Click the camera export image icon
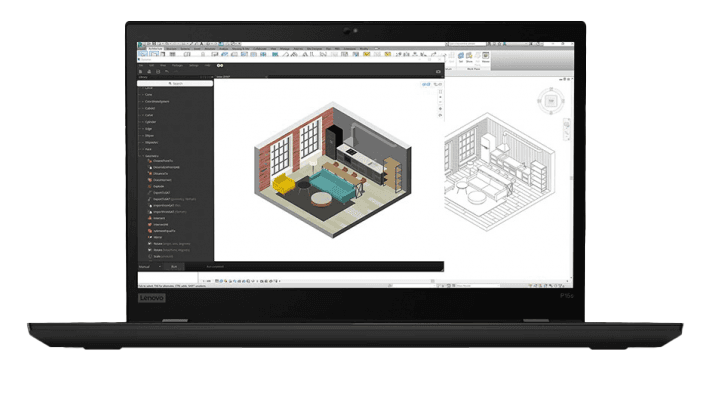 pos(438,72)
